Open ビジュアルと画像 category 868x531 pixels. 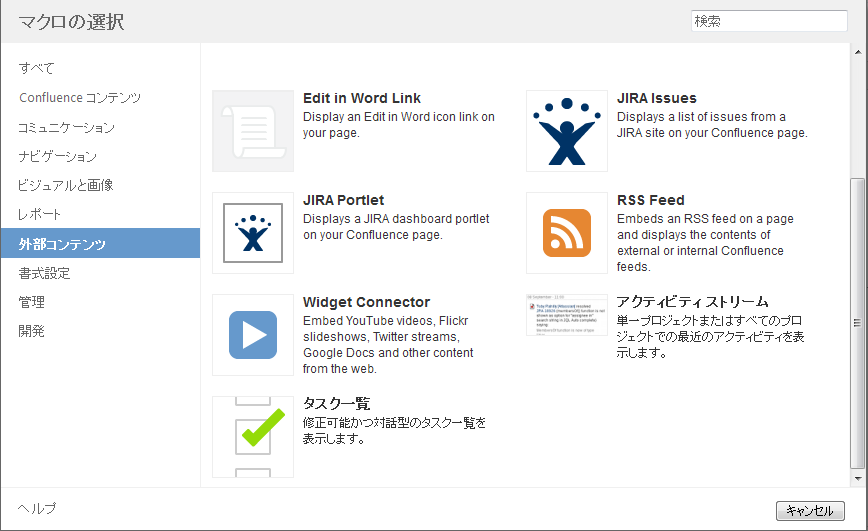point(66,185)
